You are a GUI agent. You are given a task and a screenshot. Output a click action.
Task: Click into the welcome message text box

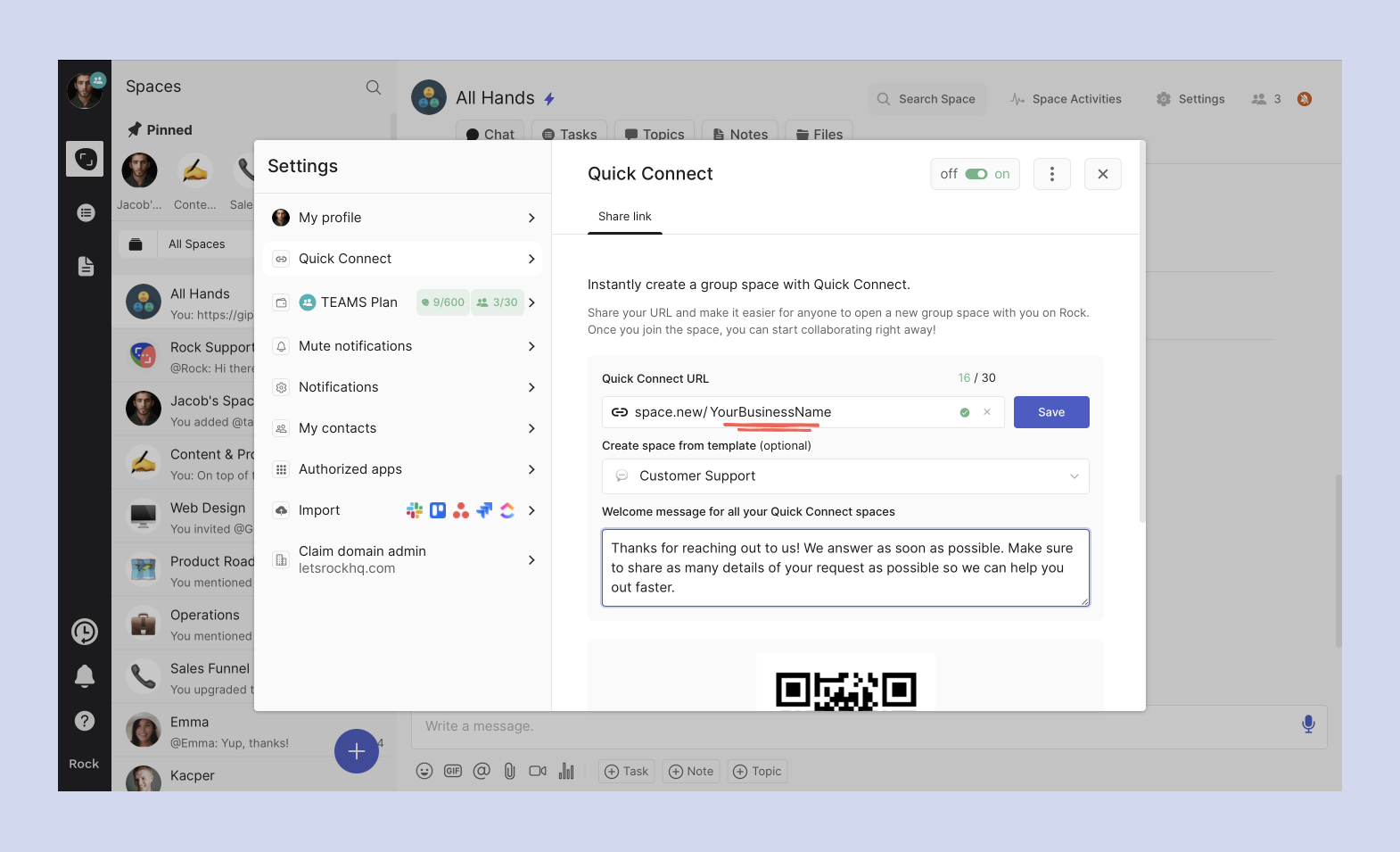click(x=844, y=567)
